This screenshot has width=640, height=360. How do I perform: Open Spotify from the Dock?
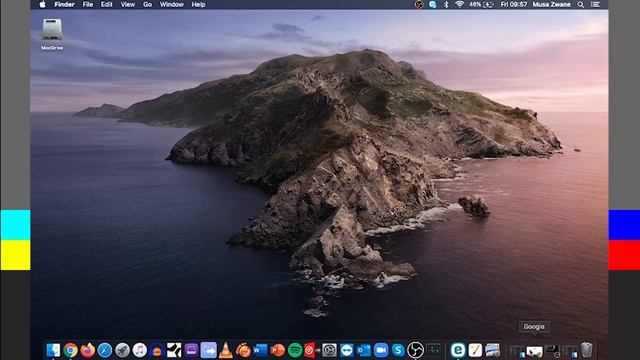point(295,350)
